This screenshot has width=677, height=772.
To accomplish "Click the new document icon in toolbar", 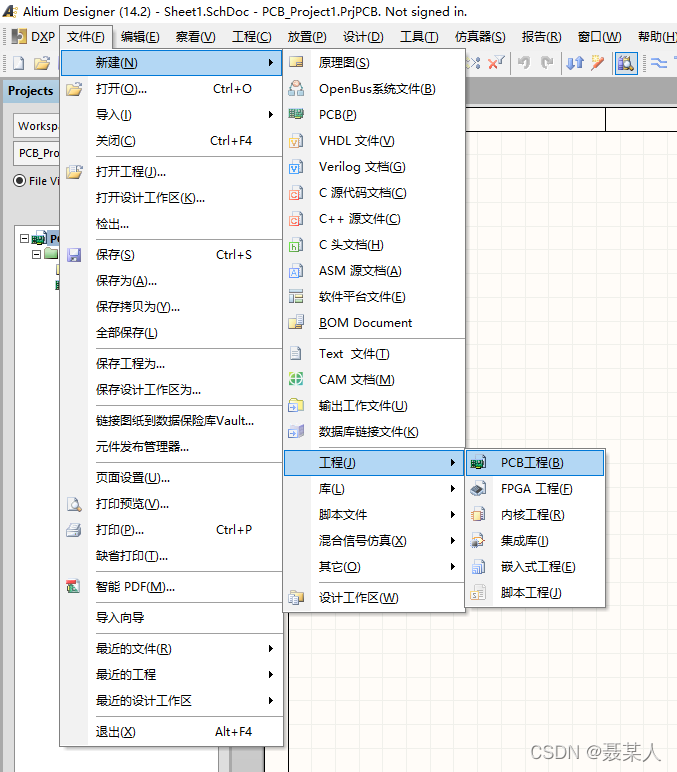I will (x=19, y=63).
